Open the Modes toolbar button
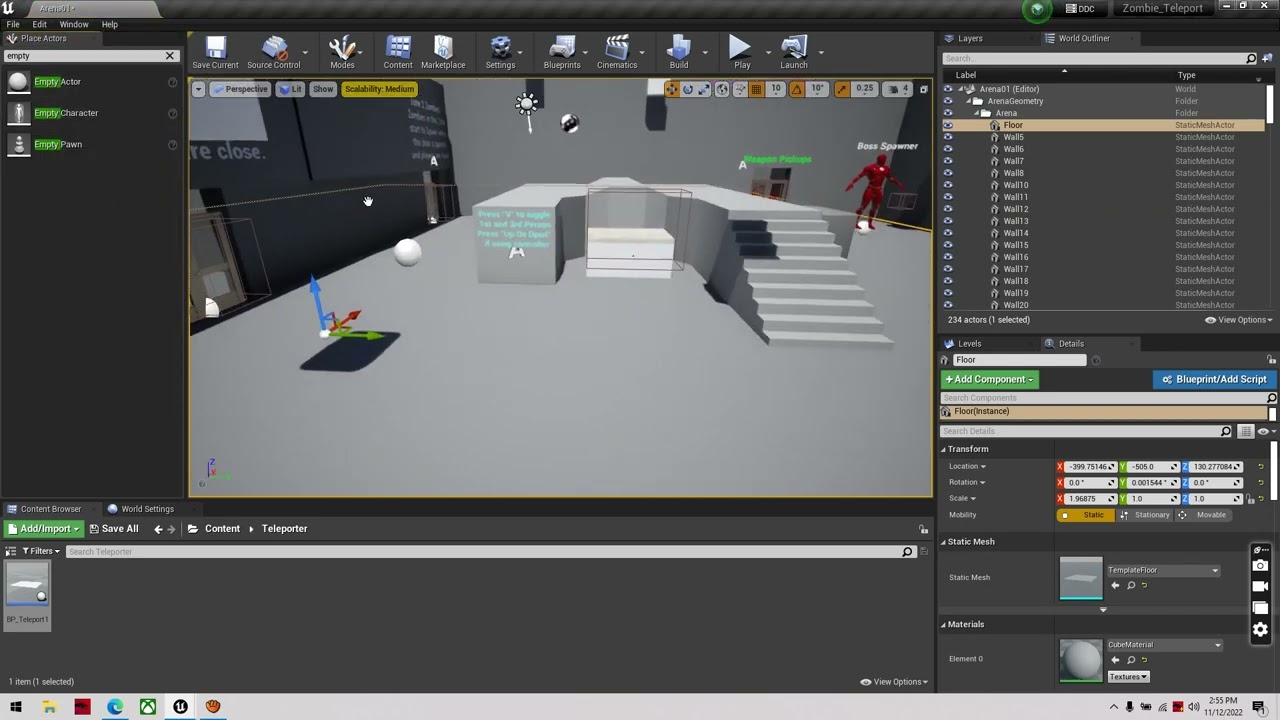This screenshot has height=720, width=1280. coord(342,52)
